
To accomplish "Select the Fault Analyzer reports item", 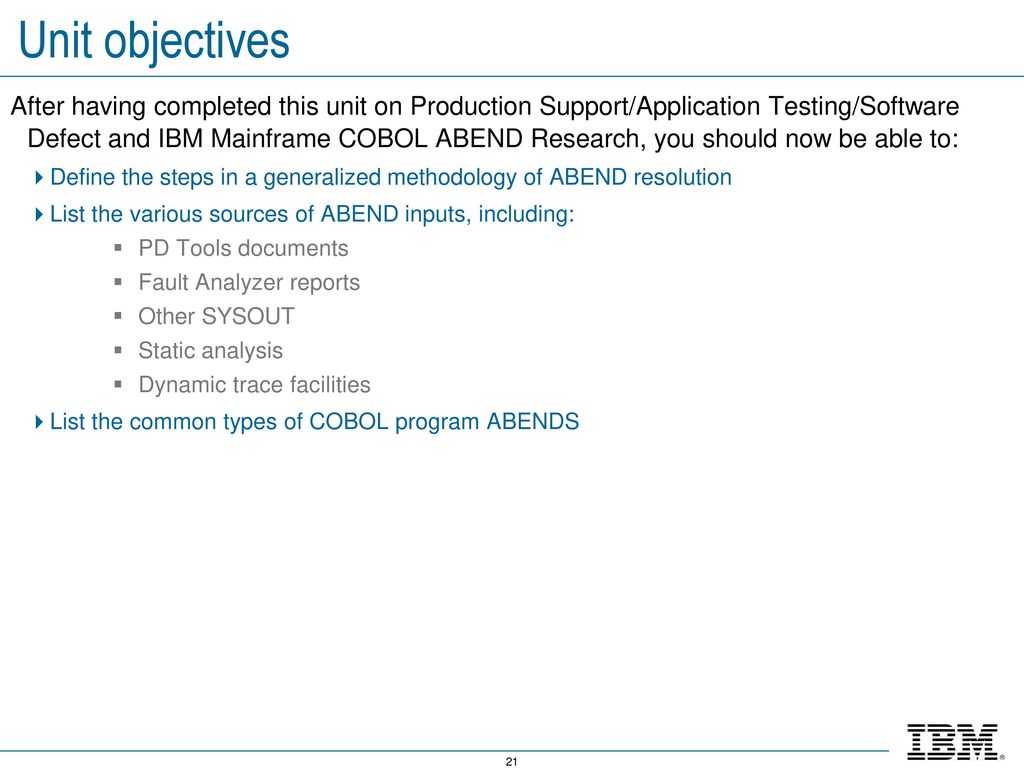I will tap(249, 283).
